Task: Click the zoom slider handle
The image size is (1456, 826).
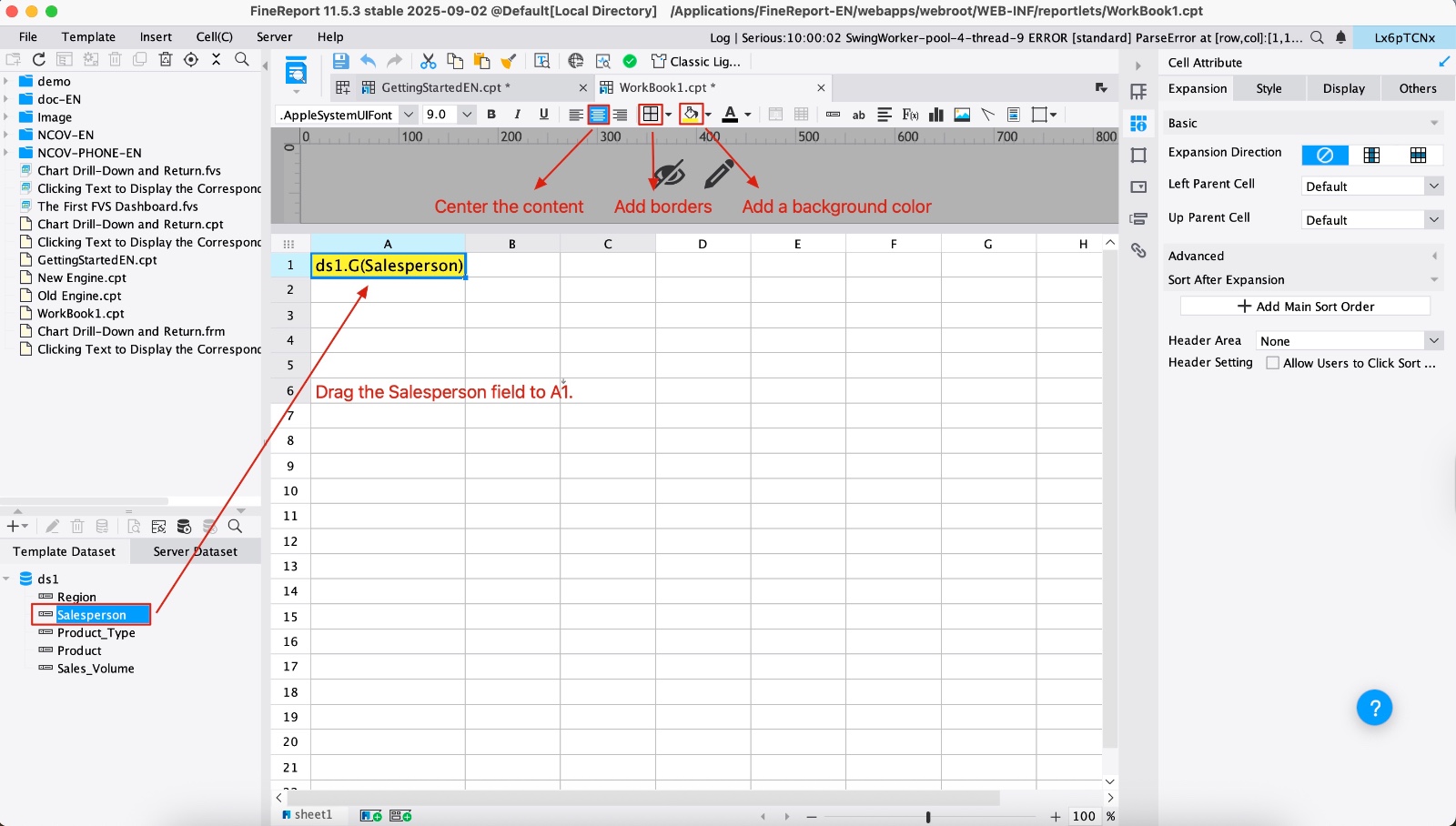Action: 928,817
